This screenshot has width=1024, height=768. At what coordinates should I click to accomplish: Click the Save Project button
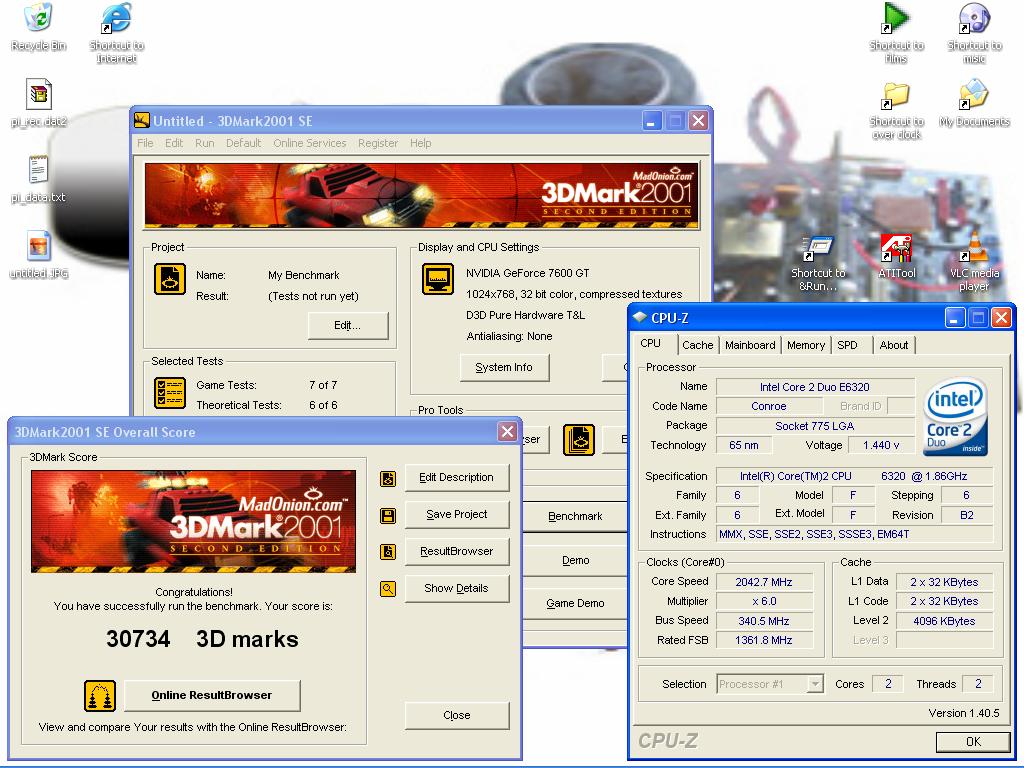[x=456, y=515]
